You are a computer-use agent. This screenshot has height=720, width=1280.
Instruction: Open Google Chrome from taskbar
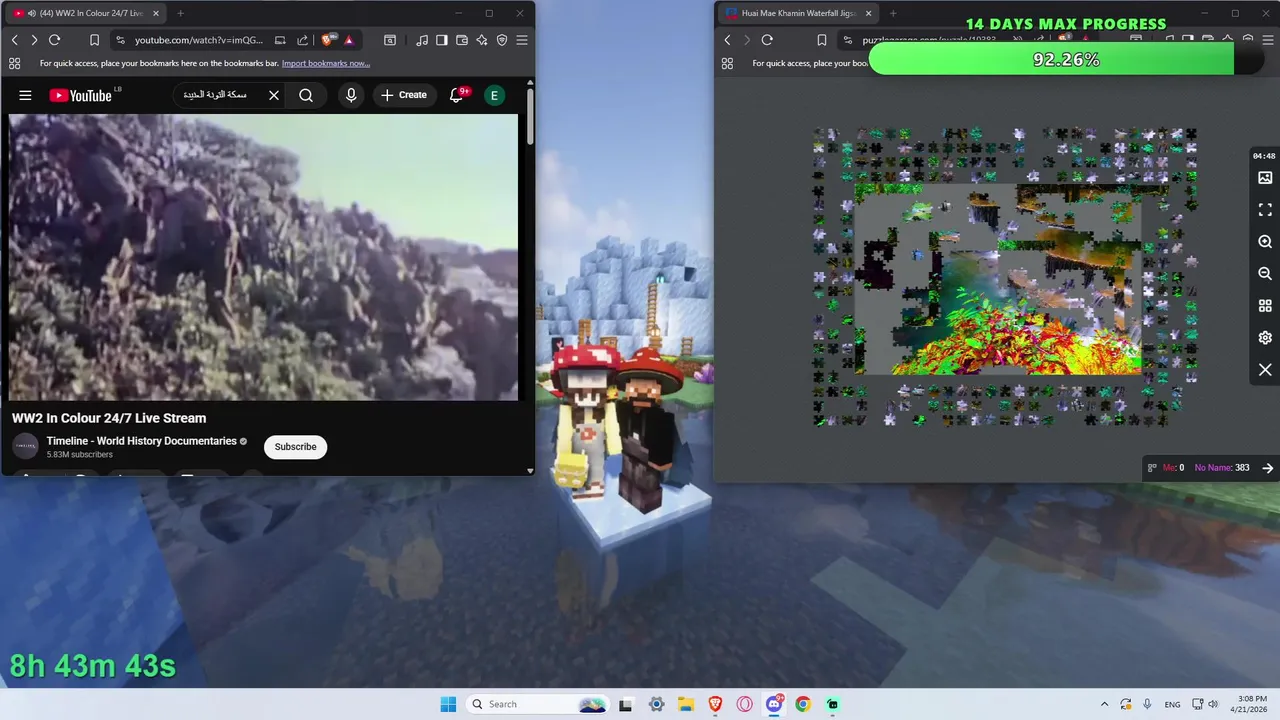(x=803, y=704)
